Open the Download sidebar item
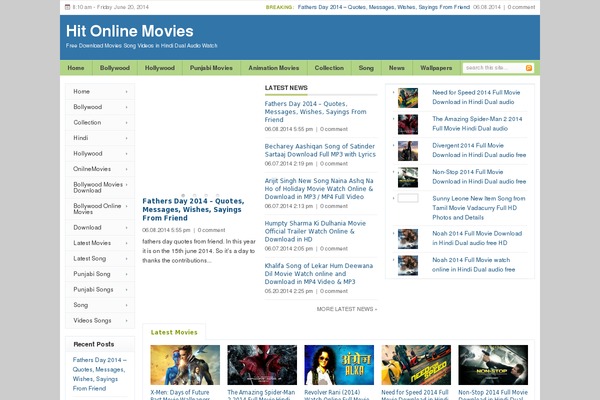 click(x=100, y=227)
